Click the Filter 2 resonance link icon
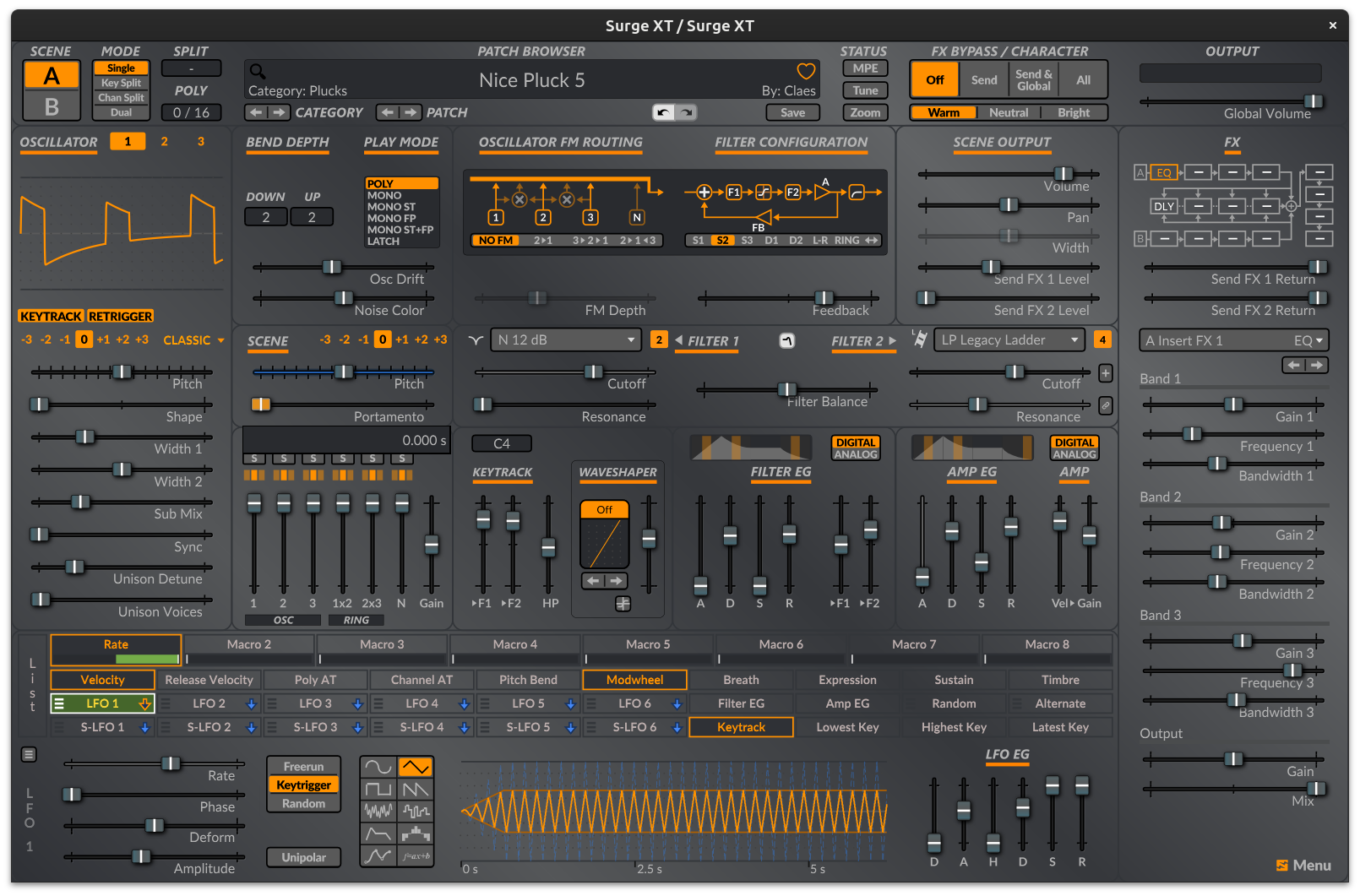 (x=1105, y=406)
